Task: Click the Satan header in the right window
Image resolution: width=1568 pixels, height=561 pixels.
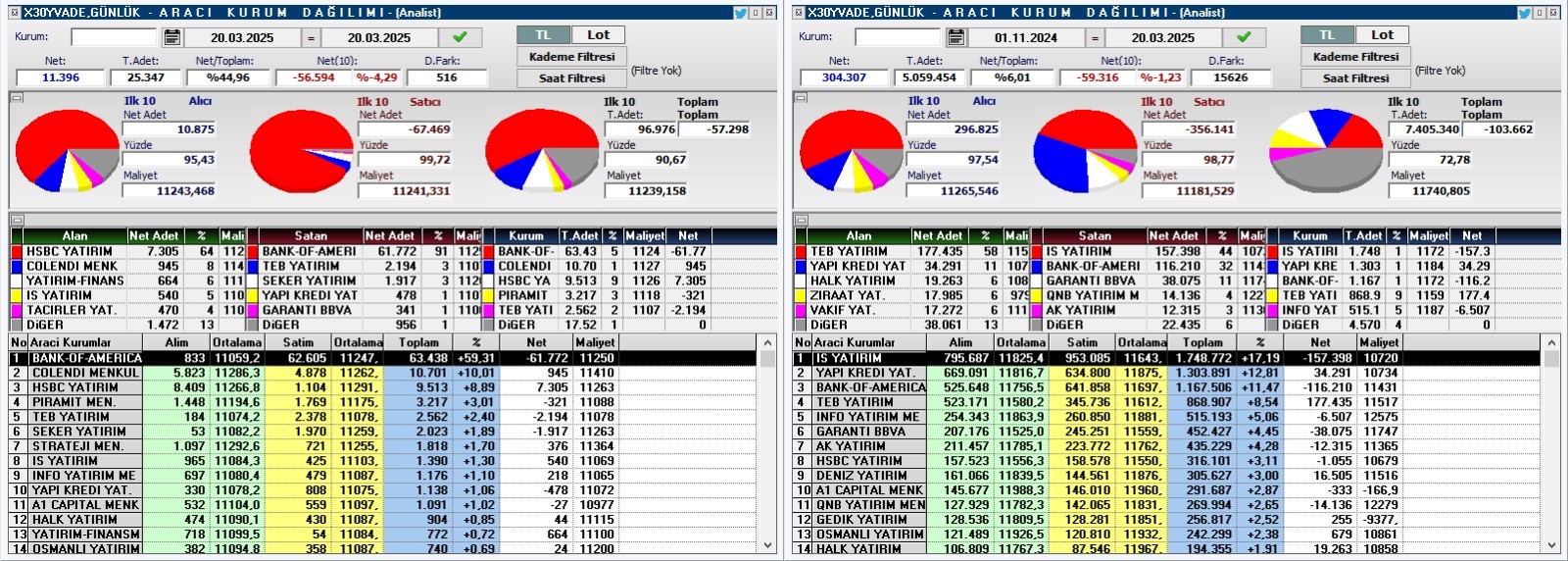Action: point(1095,236)
